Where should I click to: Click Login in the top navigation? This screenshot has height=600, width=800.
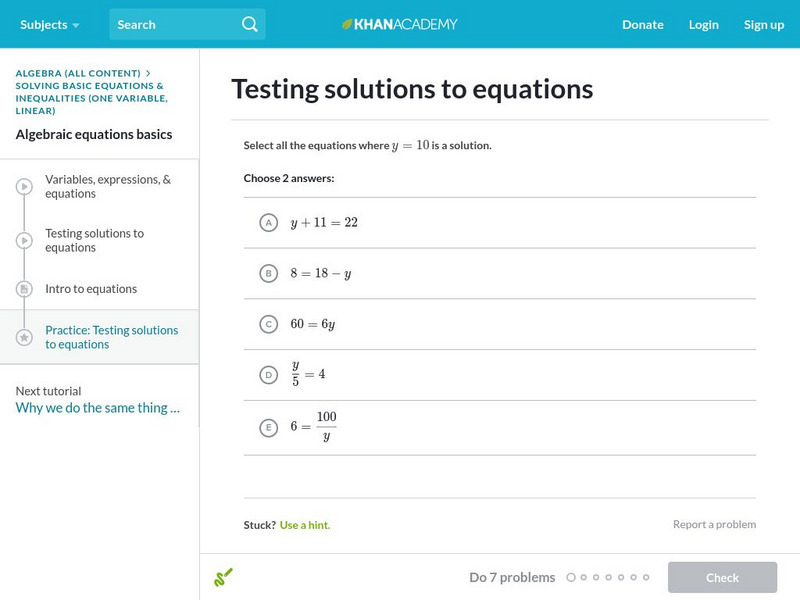[x=704, y=24]
